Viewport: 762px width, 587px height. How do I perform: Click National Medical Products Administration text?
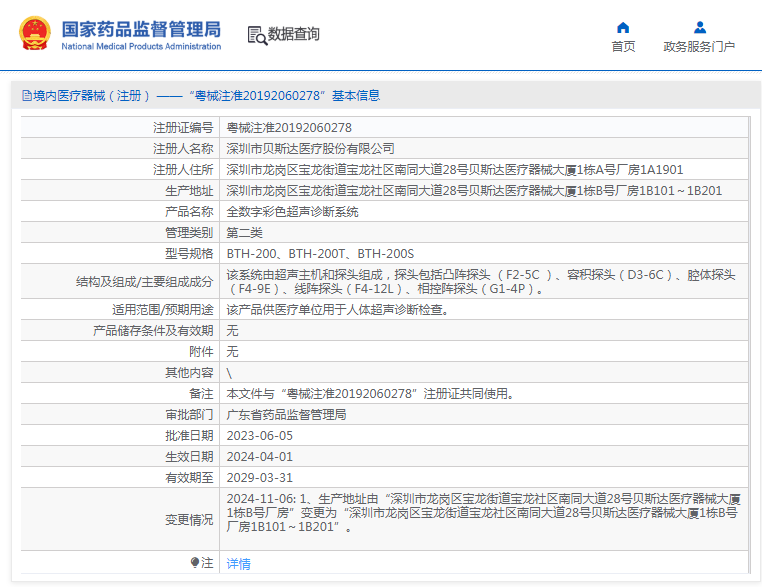(x=141, y=47)
